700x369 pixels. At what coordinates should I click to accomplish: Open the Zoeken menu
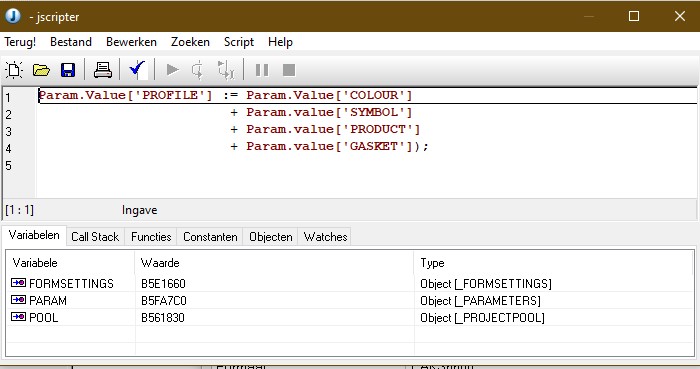pos(190,42)
